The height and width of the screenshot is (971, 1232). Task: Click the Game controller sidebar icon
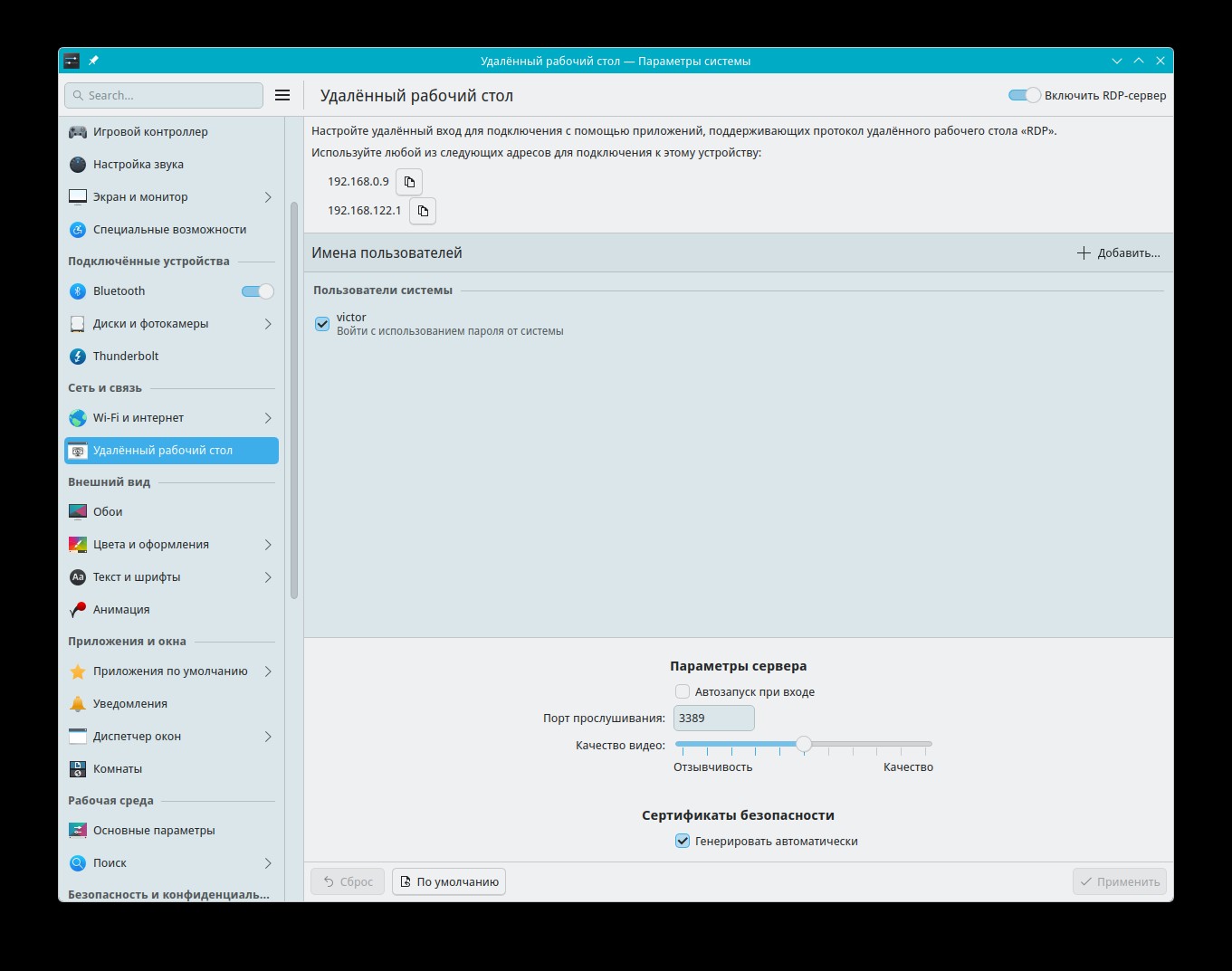point(78,132)
